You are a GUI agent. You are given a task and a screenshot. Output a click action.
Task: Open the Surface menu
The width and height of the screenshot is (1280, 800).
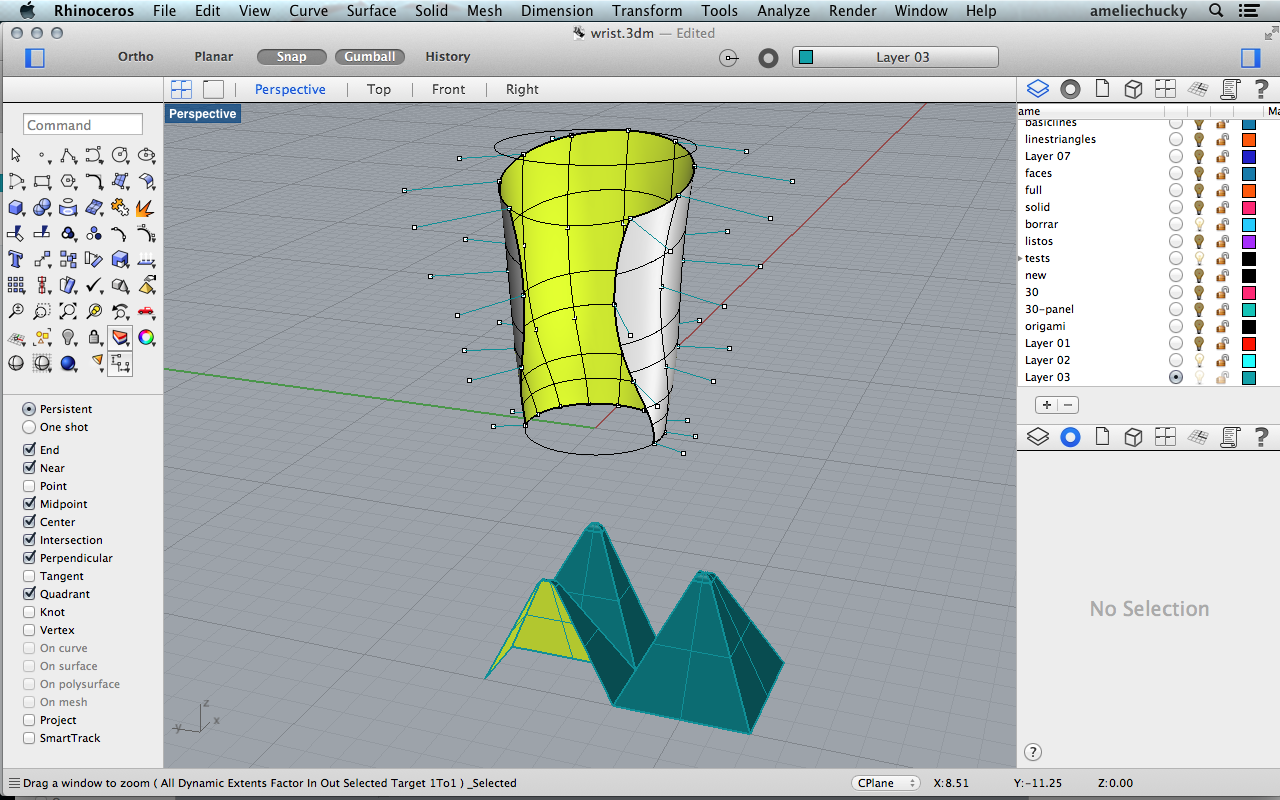click(371, 11)
